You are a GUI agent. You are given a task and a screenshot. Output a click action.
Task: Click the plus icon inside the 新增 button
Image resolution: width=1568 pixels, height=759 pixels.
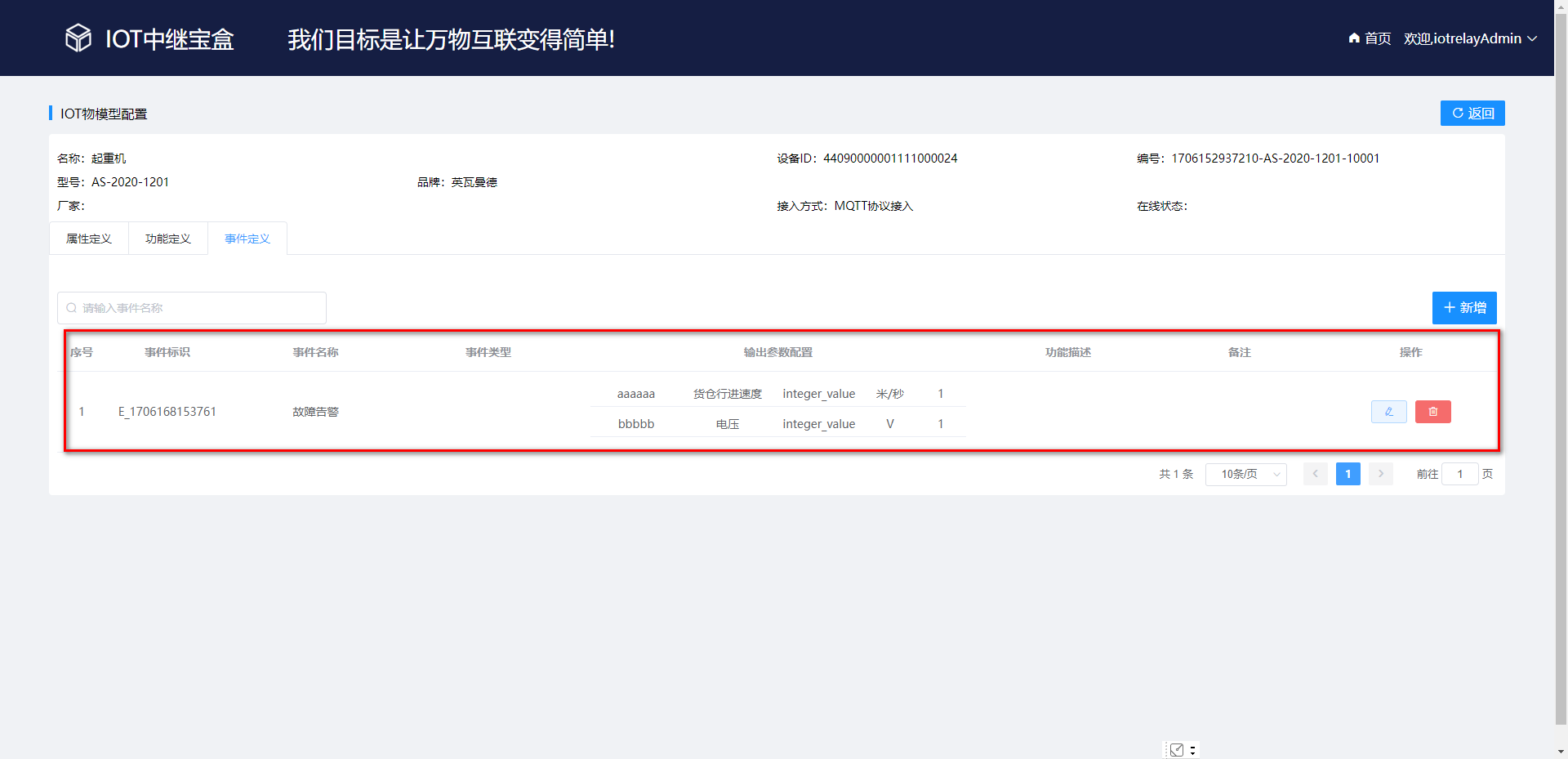1450,308
